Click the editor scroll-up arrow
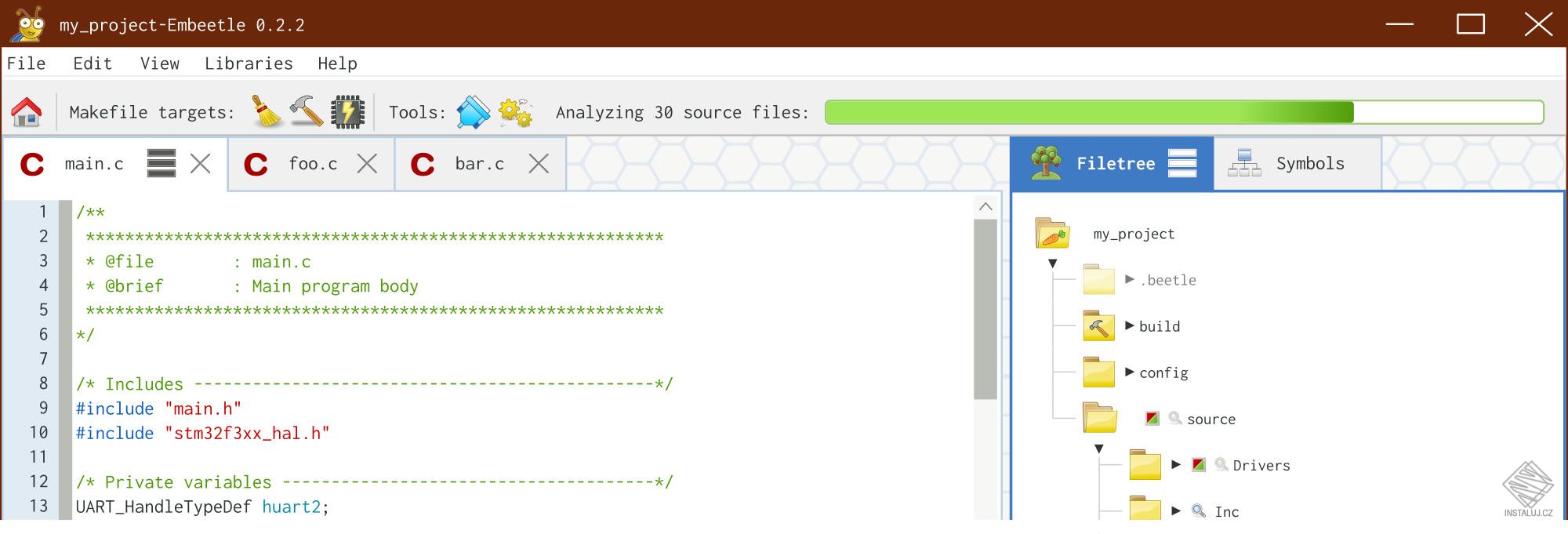Viewport: 1568px width, 534px height. coord(985,206)
